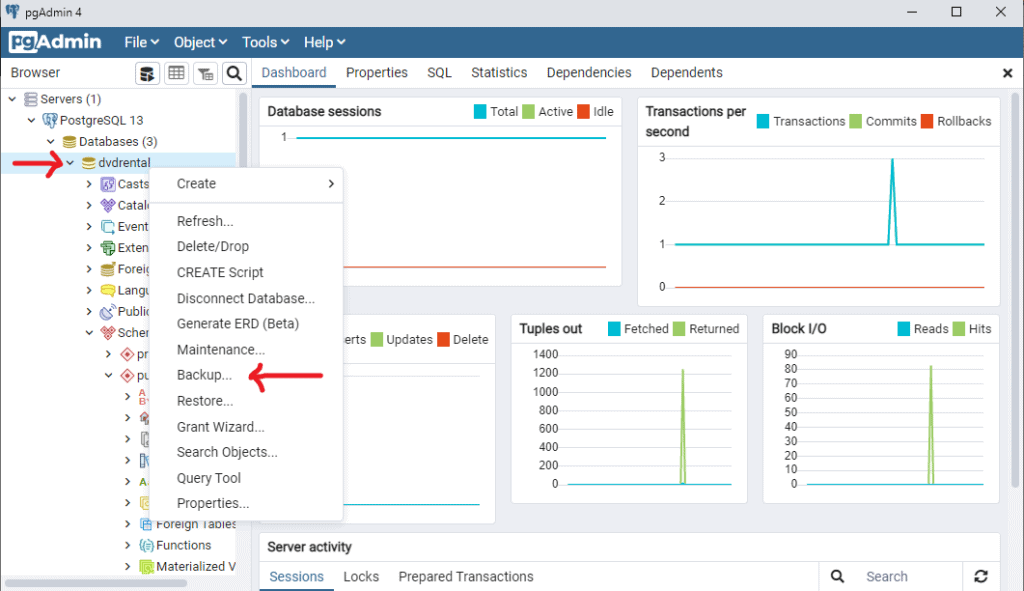Select the filtered rows funnel icon
This screenshot has width=1024, height=591.
(206, 73)
